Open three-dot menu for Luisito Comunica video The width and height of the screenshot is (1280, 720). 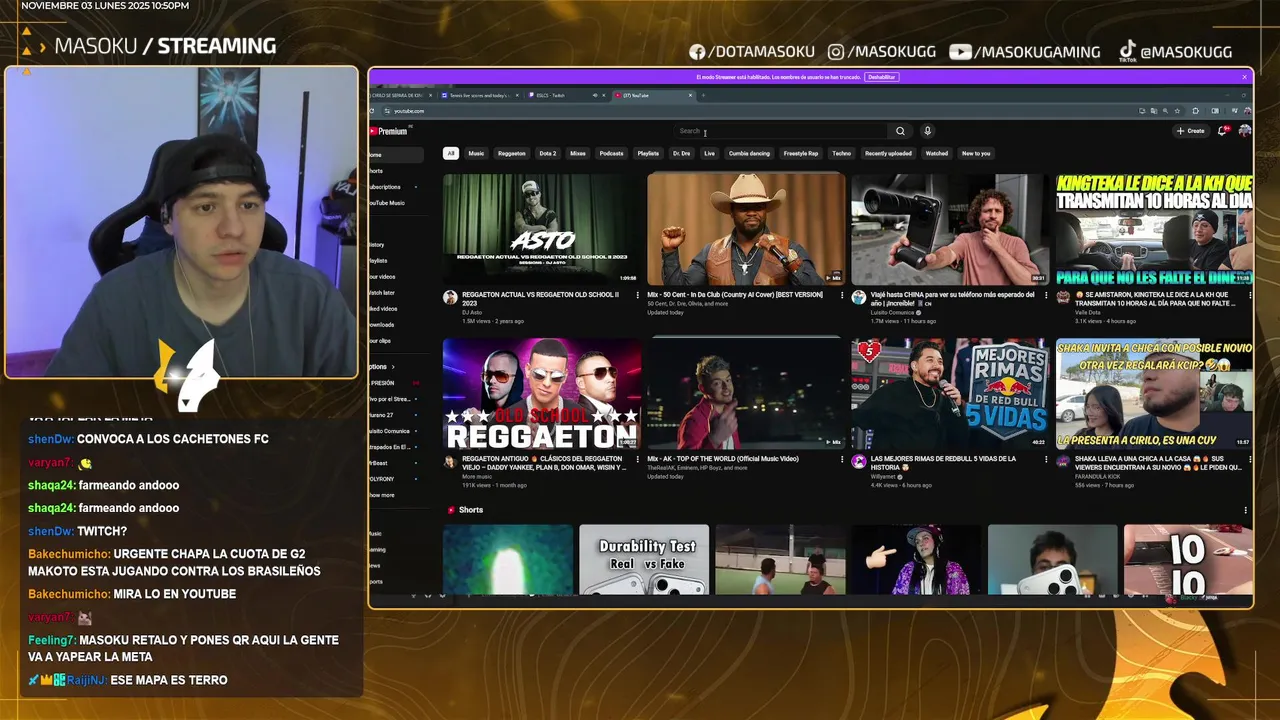pyautogui.click(x=1046, y=296)
